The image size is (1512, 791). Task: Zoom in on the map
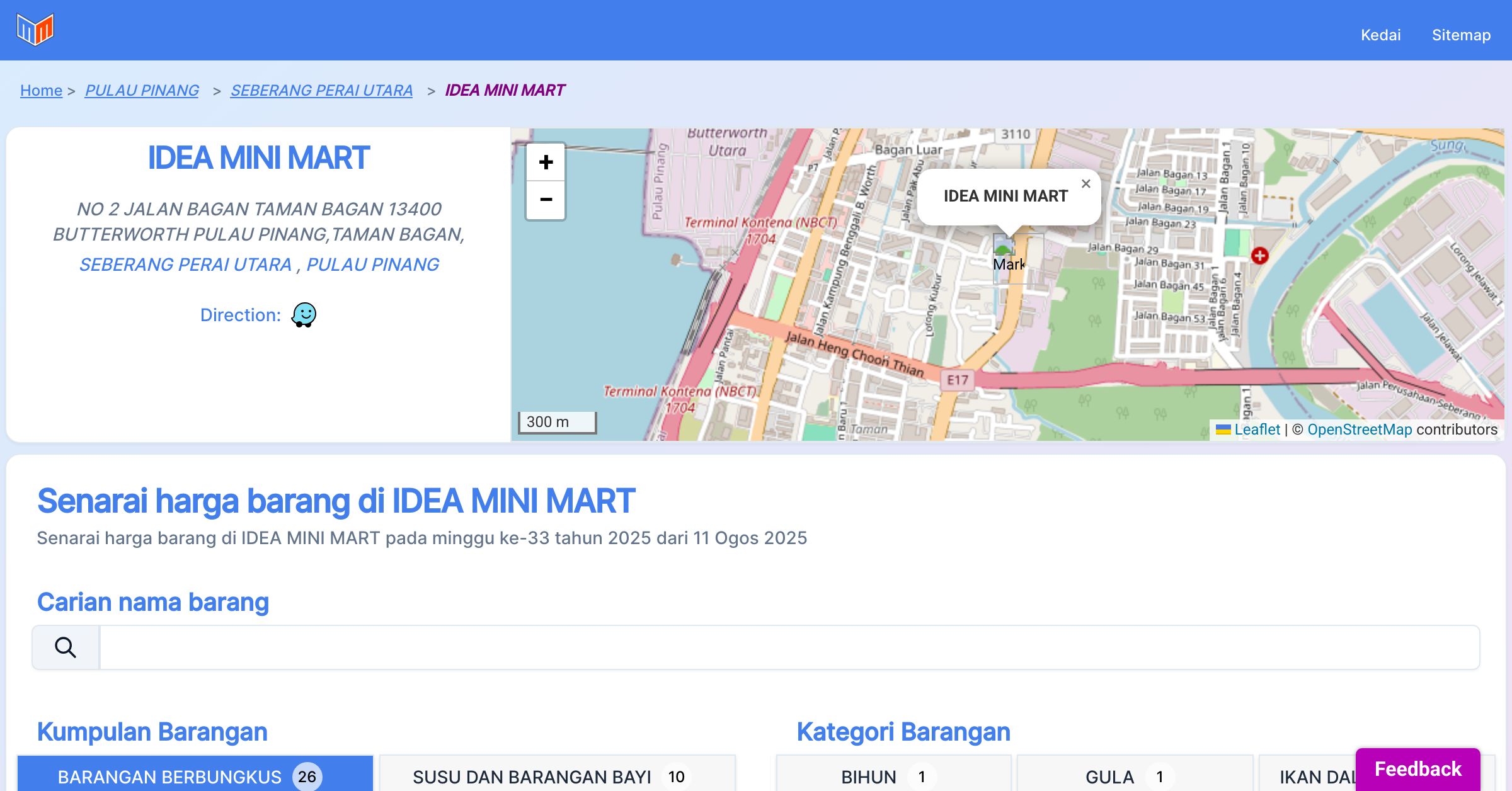[x=546, y=162]
